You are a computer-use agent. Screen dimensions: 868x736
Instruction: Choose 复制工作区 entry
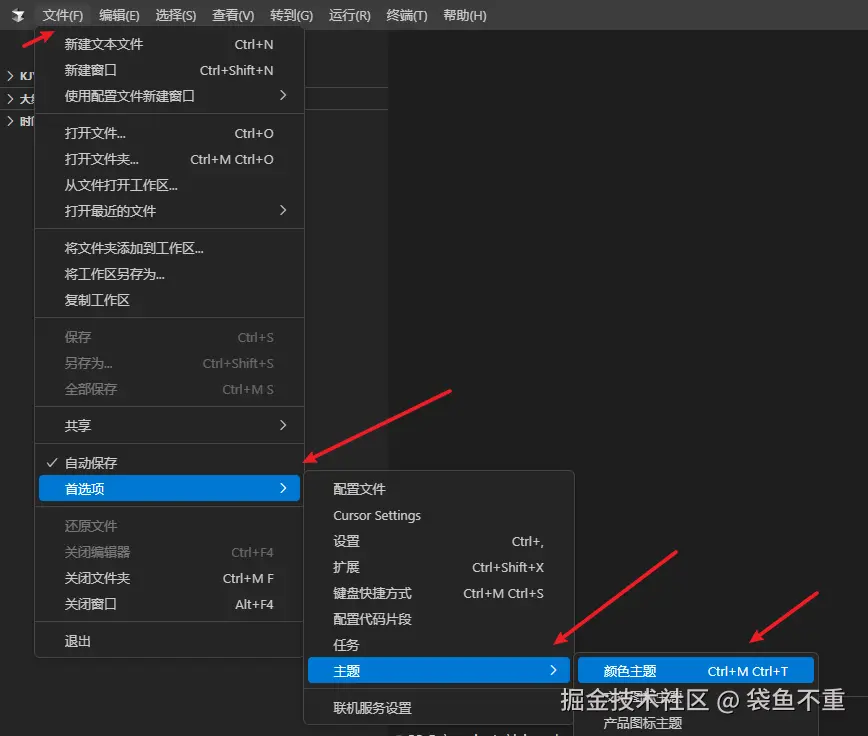pos(169,300)
